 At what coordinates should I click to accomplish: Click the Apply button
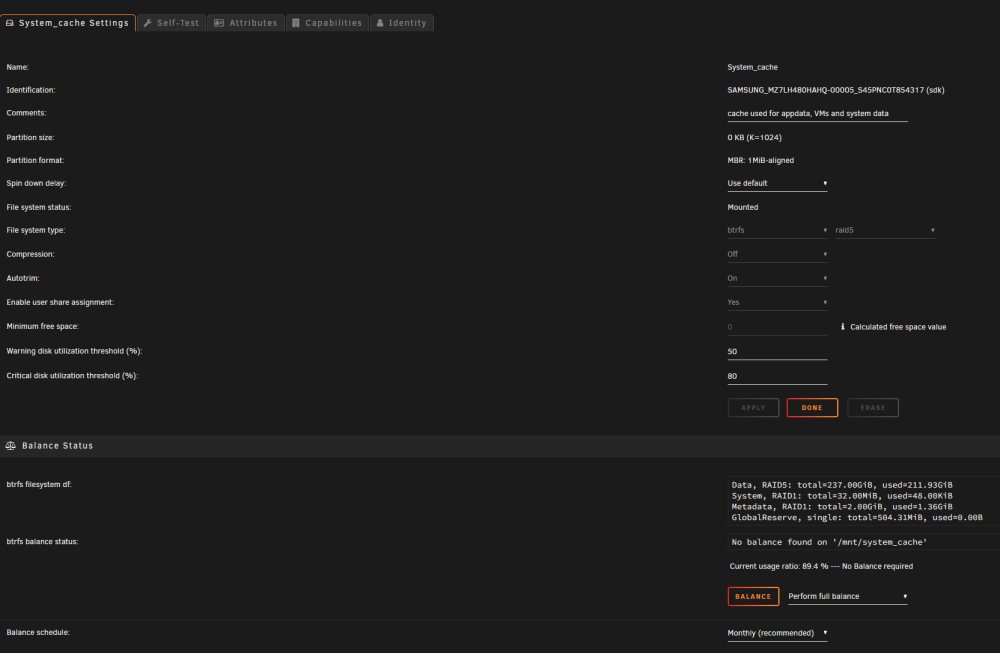[x=753, y=407]
